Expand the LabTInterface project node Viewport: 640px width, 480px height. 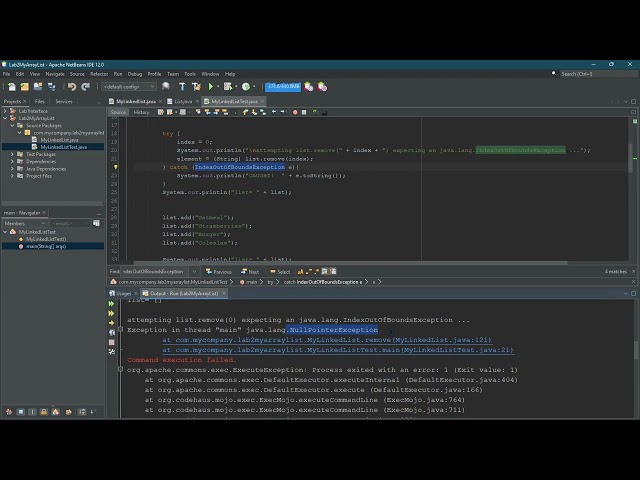pyautogui.click(x=5, y=111)
